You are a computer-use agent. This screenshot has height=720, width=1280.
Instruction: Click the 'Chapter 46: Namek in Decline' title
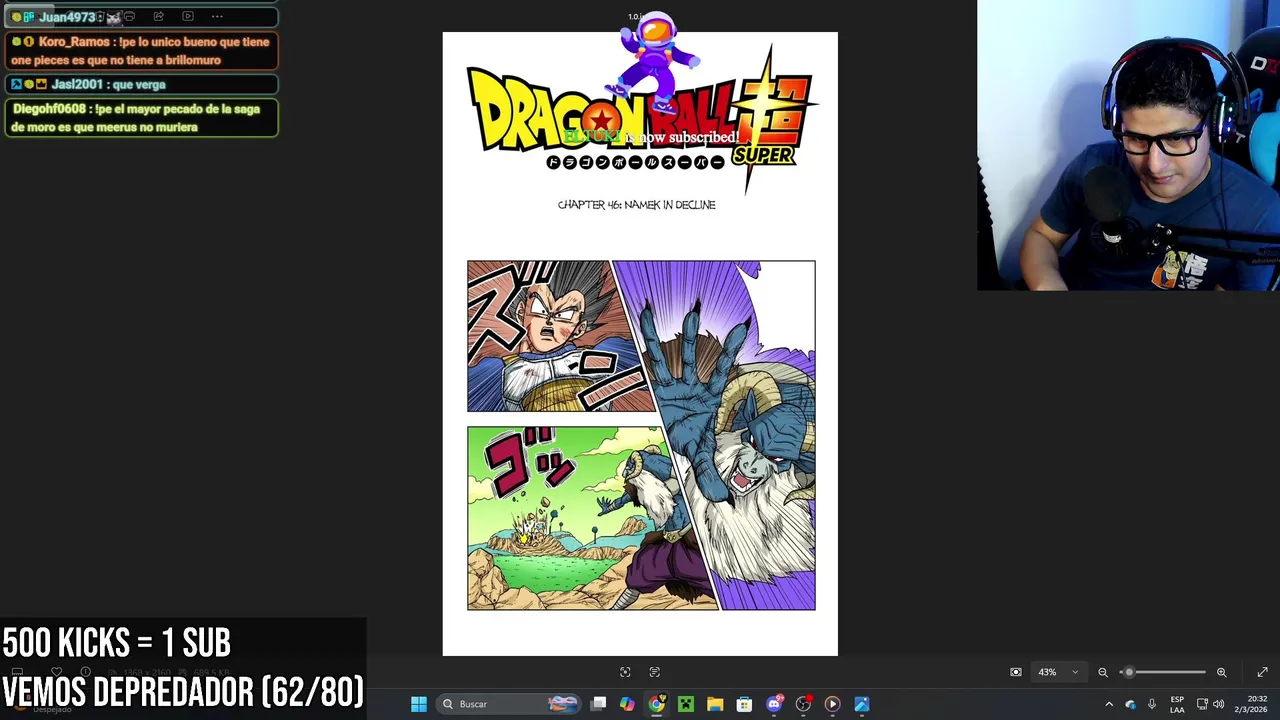(636, 205)
